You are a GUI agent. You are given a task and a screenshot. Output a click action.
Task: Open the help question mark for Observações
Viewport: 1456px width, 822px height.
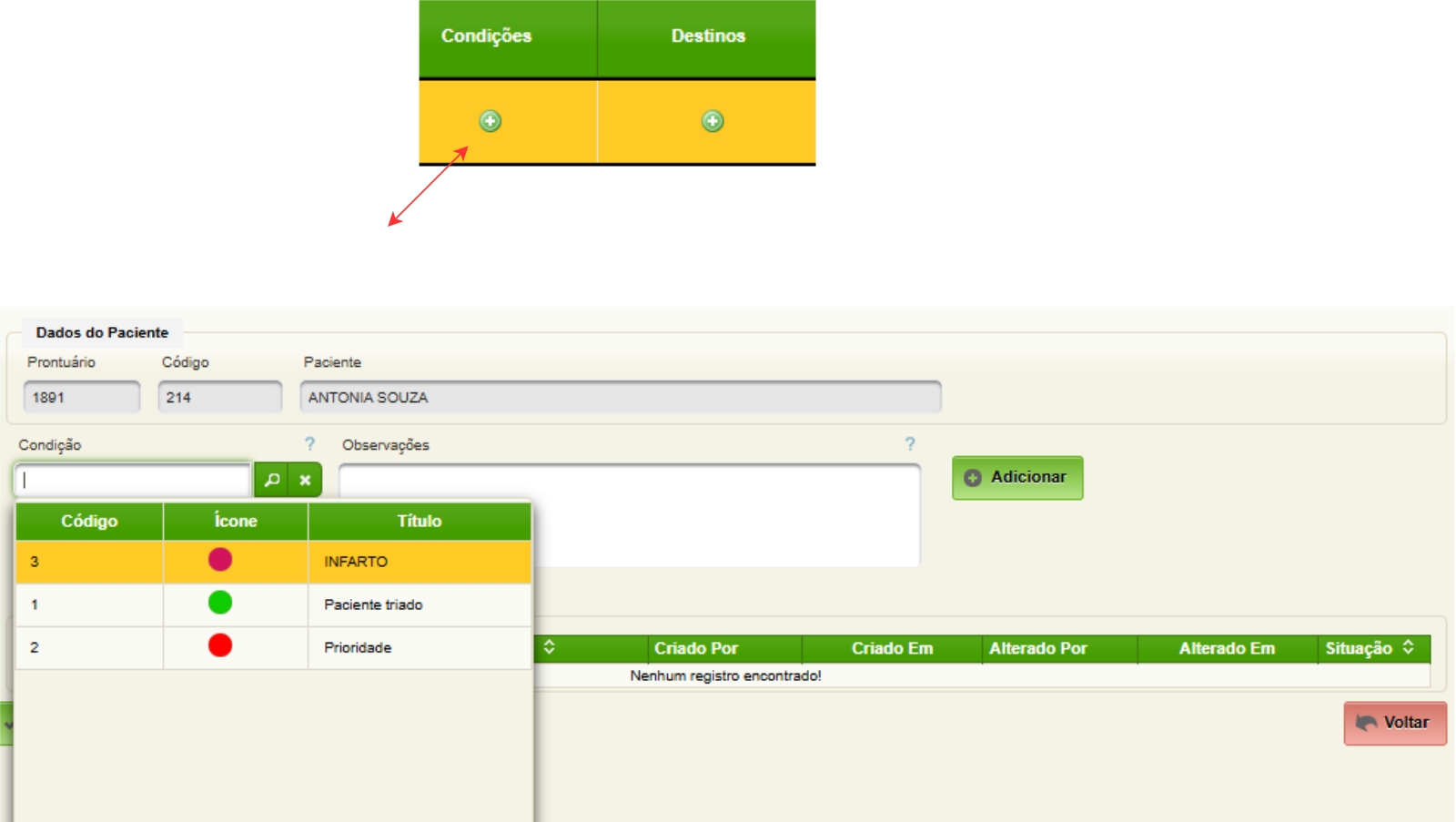click(909, 444)
